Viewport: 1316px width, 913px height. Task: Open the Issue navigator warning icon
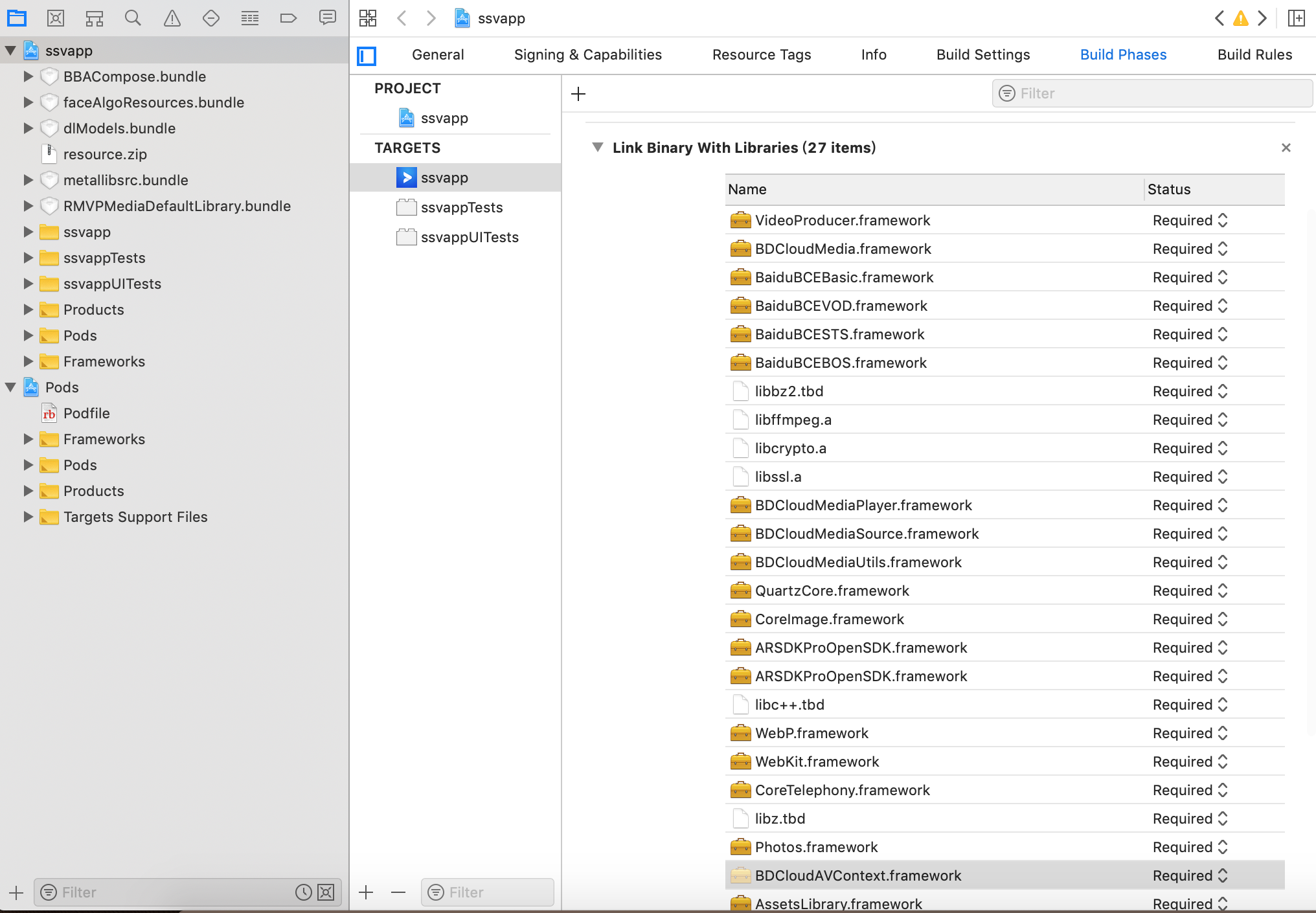click(x=172, y=18)
